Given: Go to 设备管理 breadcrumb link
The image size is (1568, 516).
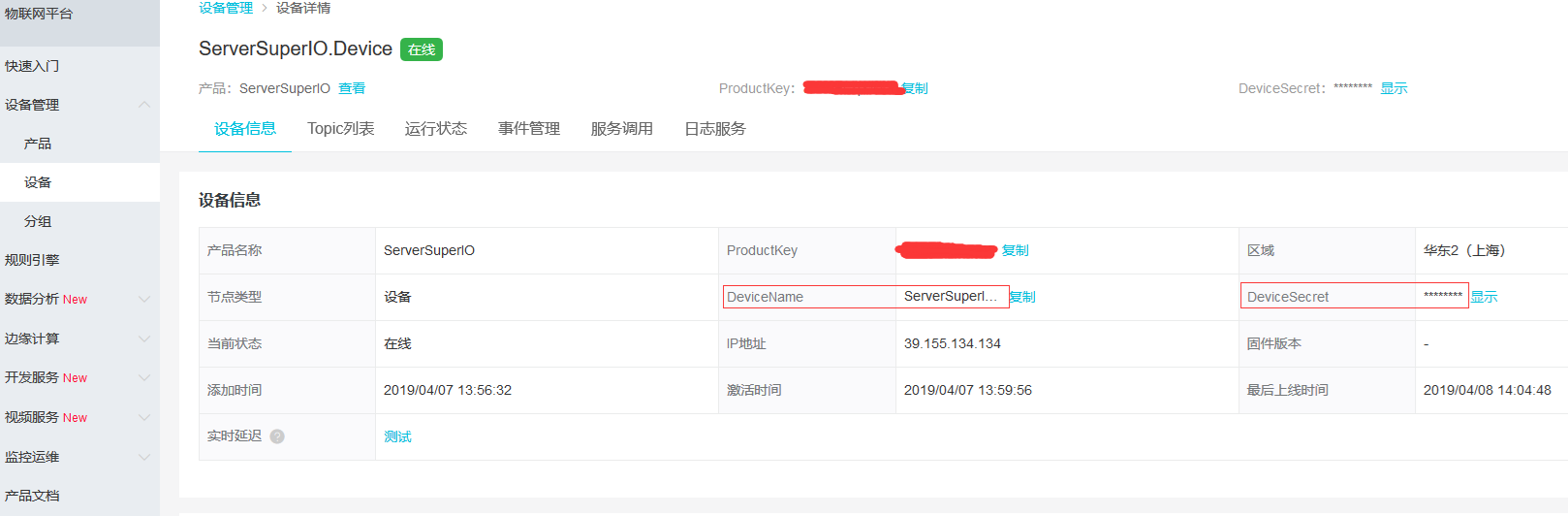Looking at the screenshot, I should click(x=226, y=8).
